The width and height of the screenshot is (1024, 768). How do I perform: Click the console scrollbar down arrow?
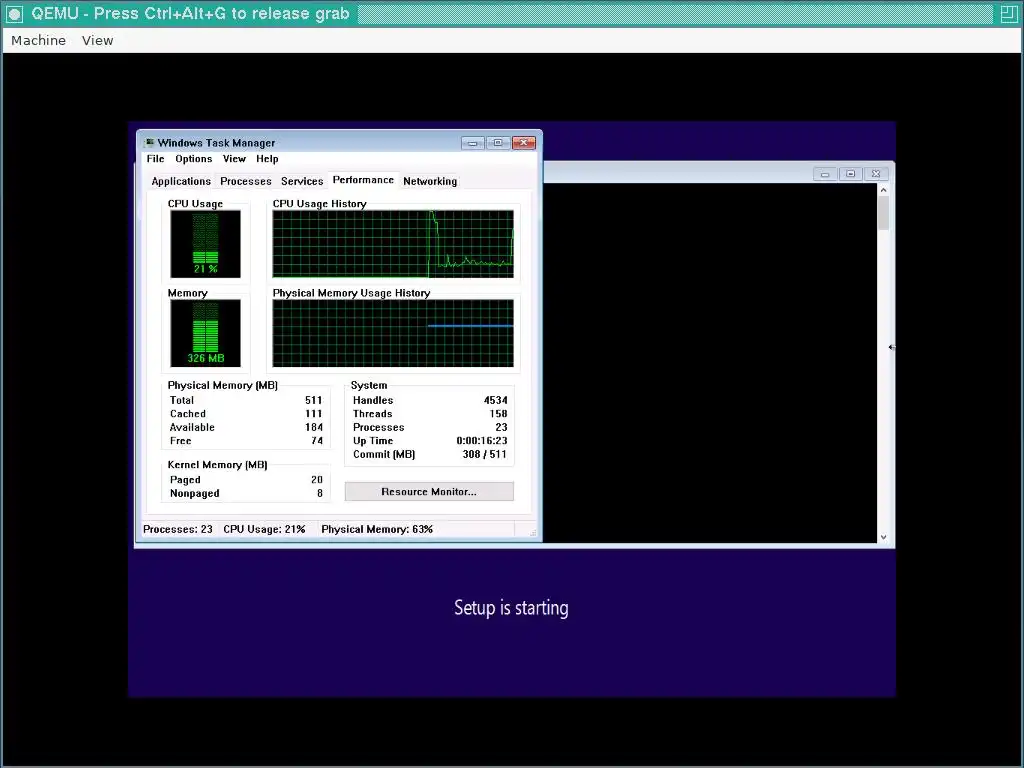tap(884, 537)
